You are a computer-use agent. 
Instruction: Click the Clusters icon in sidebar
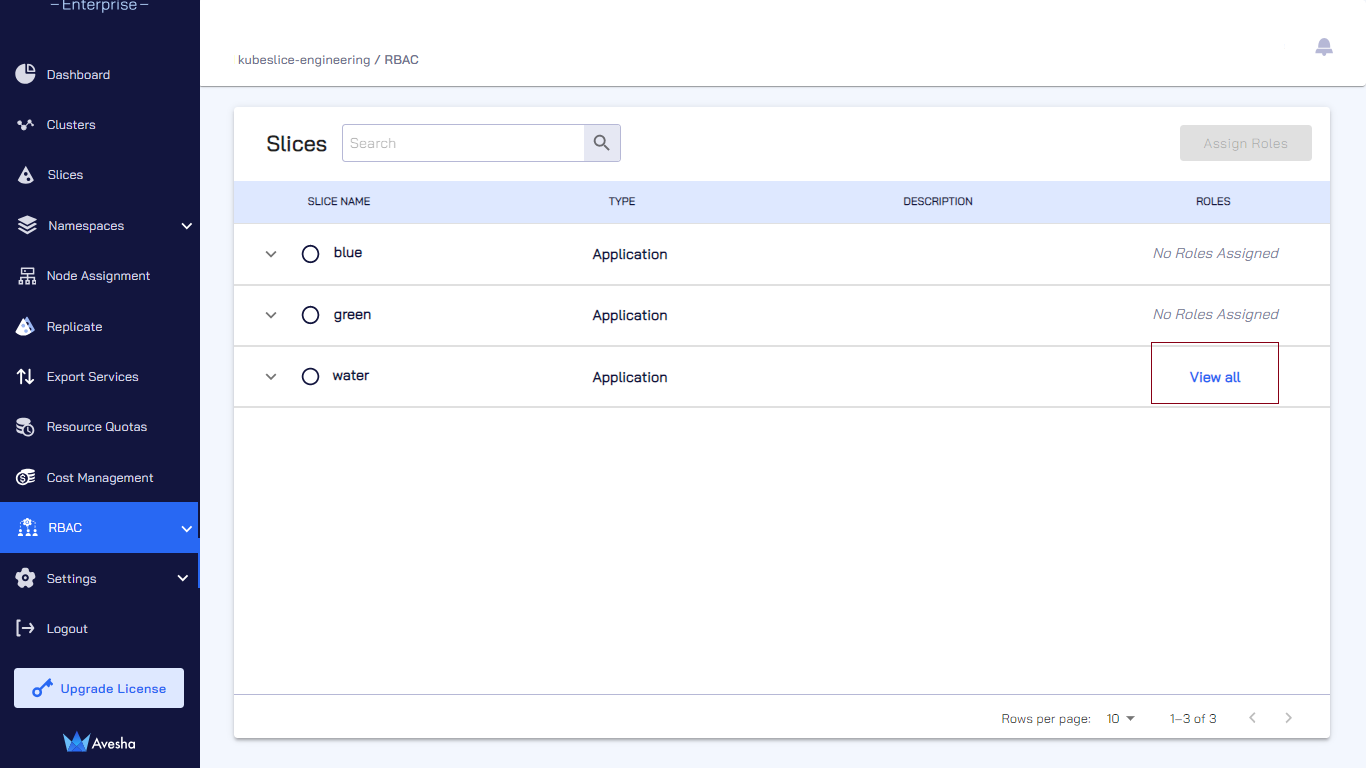(x=26, y=125)
